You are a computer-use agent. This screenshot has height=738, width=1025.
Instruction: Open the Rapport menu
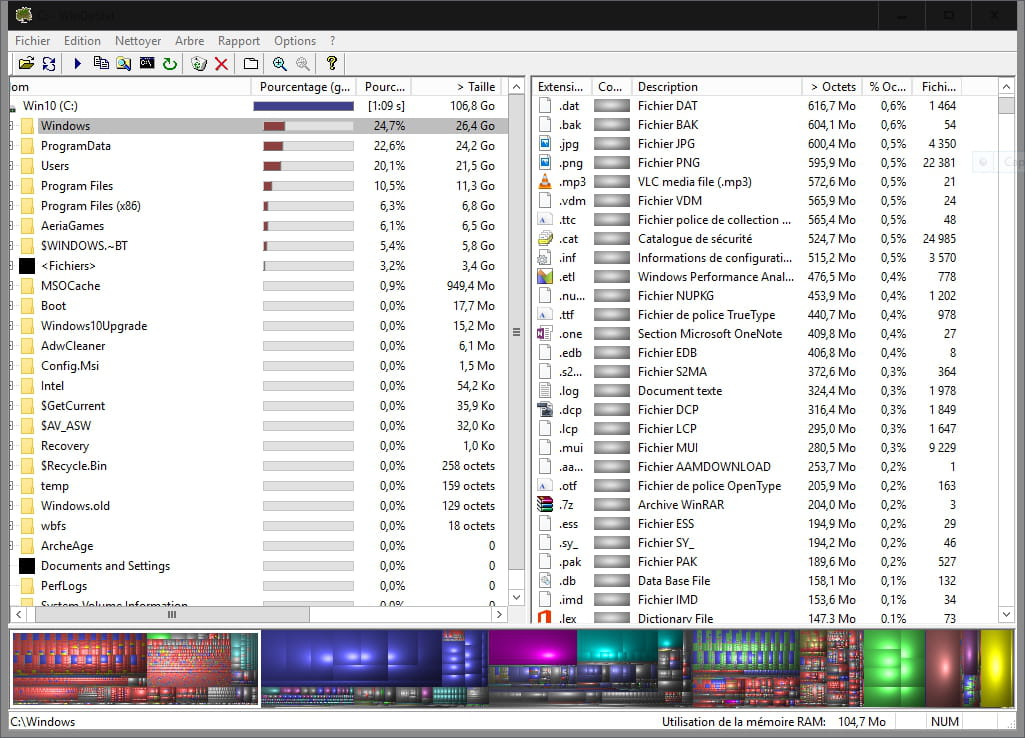click(x=239, y=41)
